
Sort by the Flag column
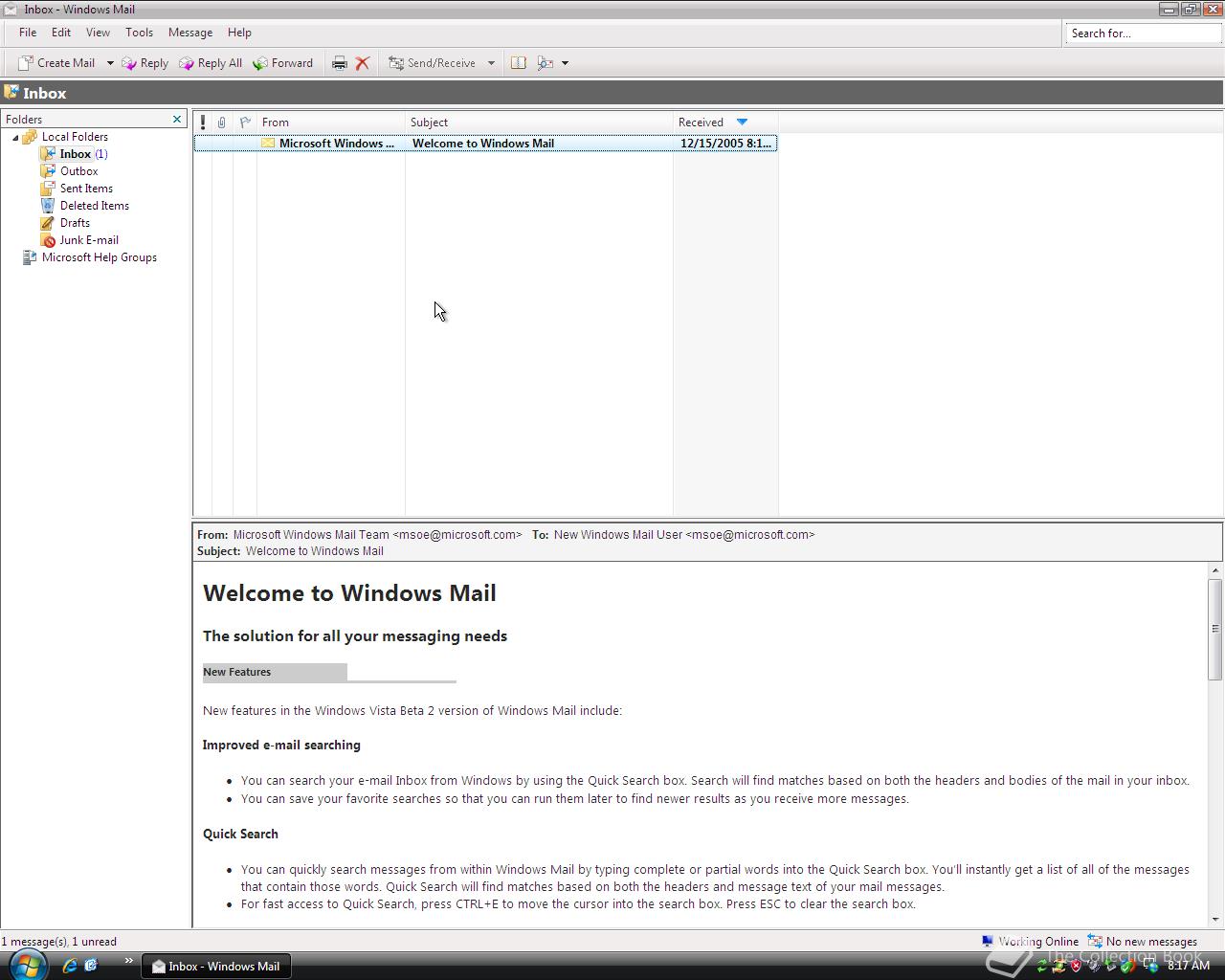point(246,122)
